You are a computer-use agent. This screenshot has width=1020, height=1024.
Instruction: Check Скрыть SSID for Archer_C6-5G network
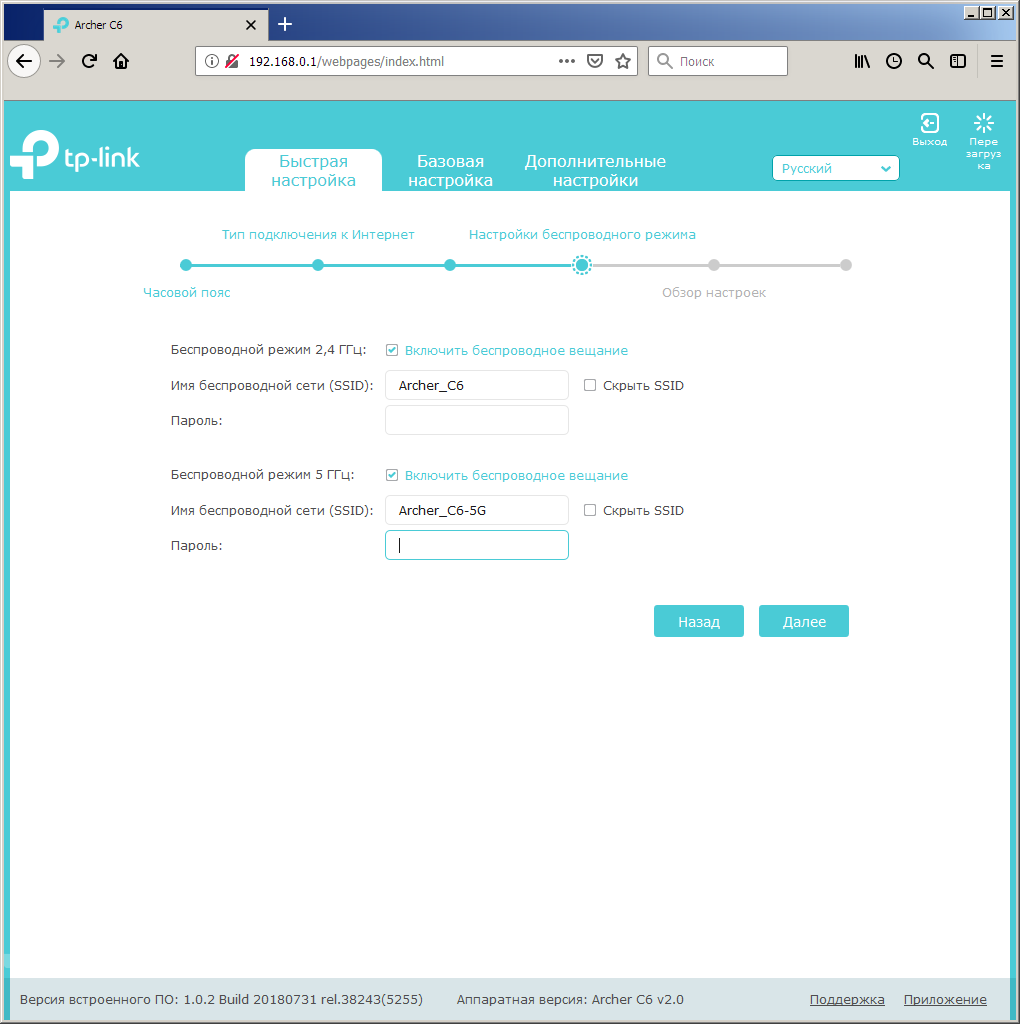[590, 510]
